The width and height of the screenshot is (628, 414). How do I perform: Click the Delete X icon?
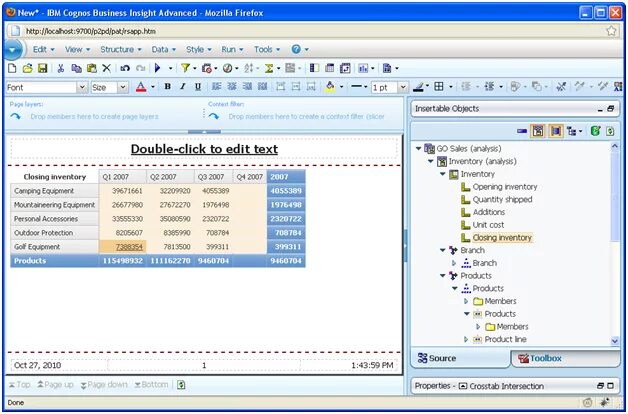(107, 68)
